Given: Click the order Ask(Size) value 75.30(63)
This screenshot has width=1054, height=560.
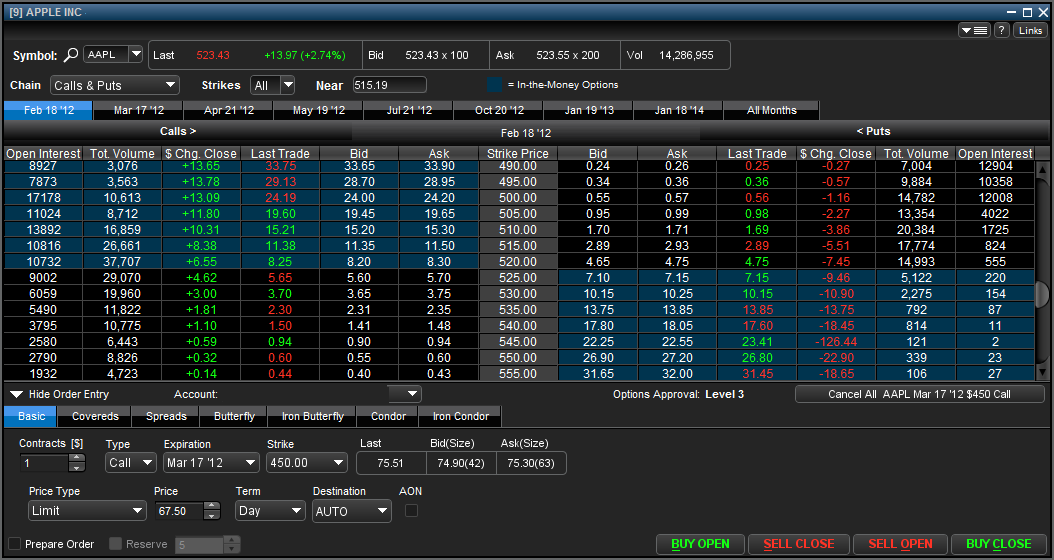Looking at the screenshot, I should (x=531, y=463).
